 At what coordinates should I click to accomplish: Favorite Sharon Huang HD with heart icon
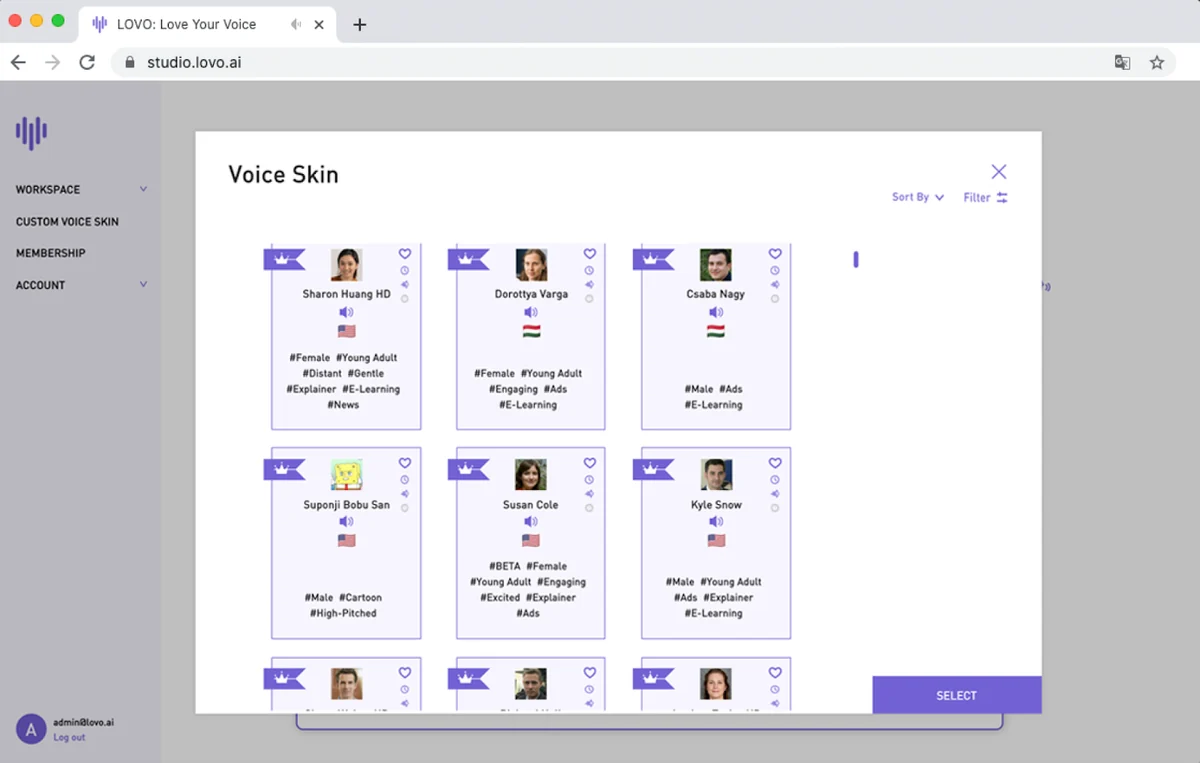click(x=405, y=254)
